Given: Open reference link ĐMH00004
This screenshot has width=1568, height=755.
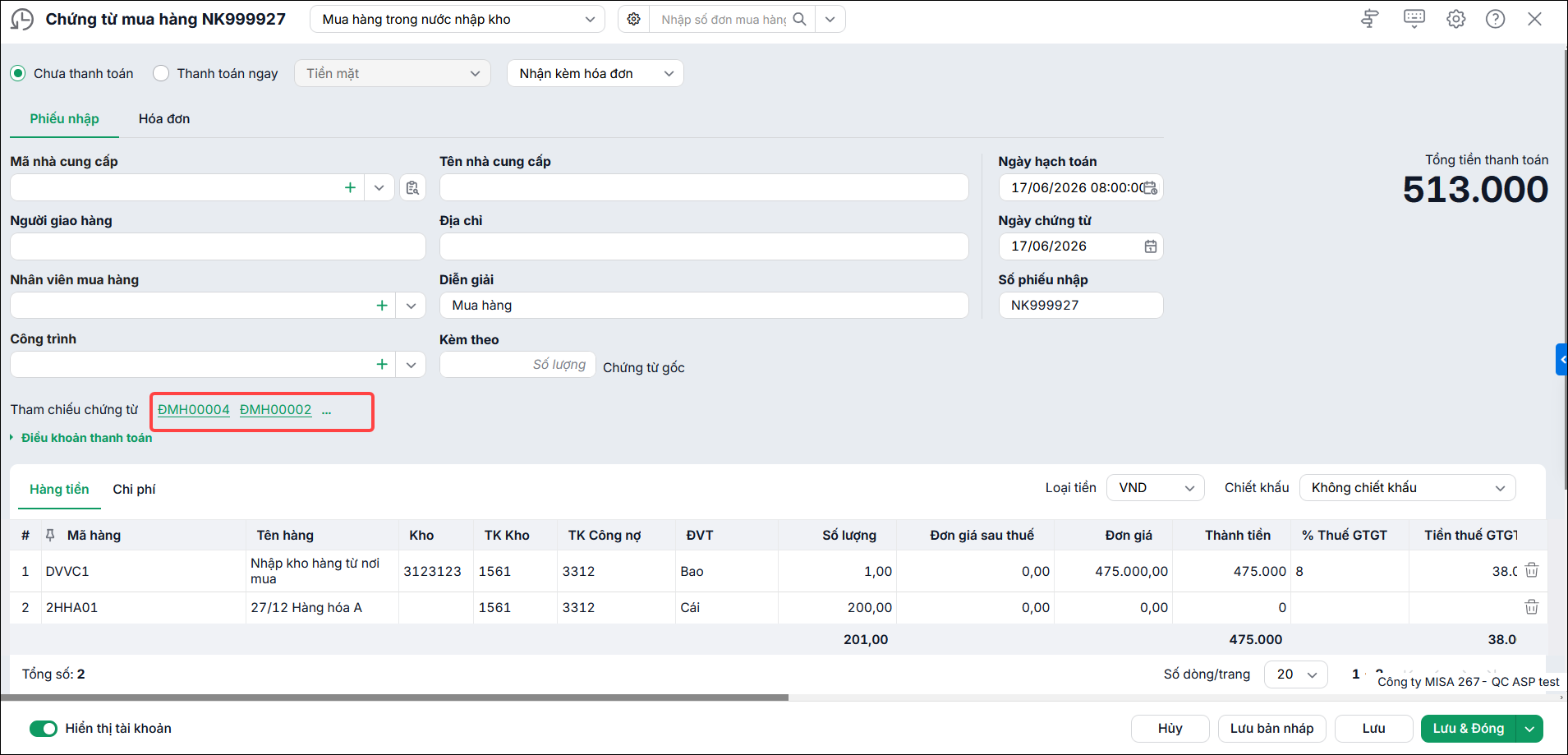Looking at the screenshot, I should 194,410.
